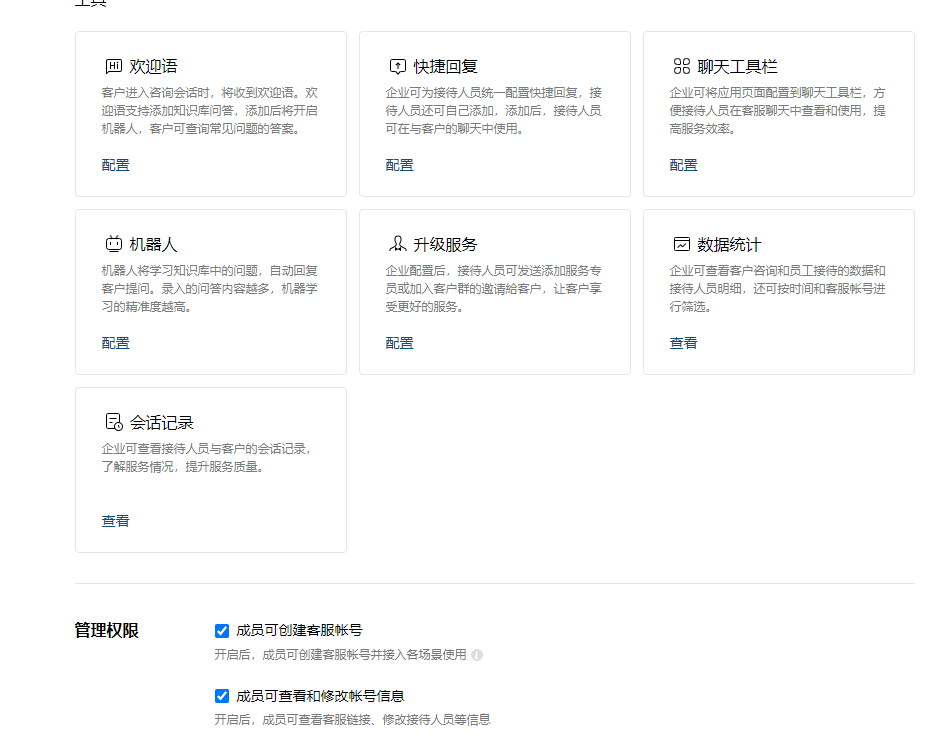Uncheck the 成员可创建客服帐号 checkbox

pos(222,631)
